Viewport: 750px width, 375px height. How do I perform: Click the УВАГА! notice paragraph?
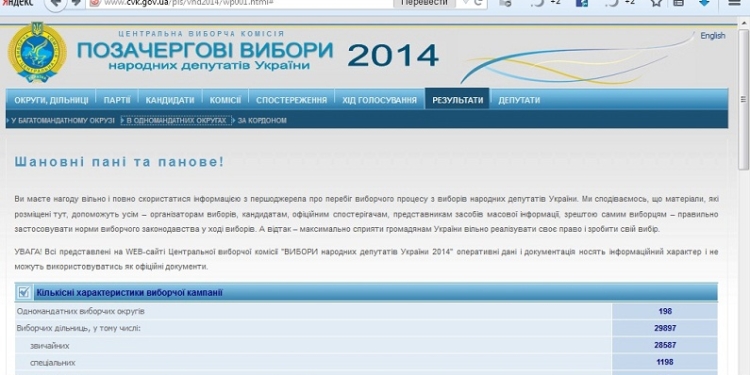click(x=366, y=259)
